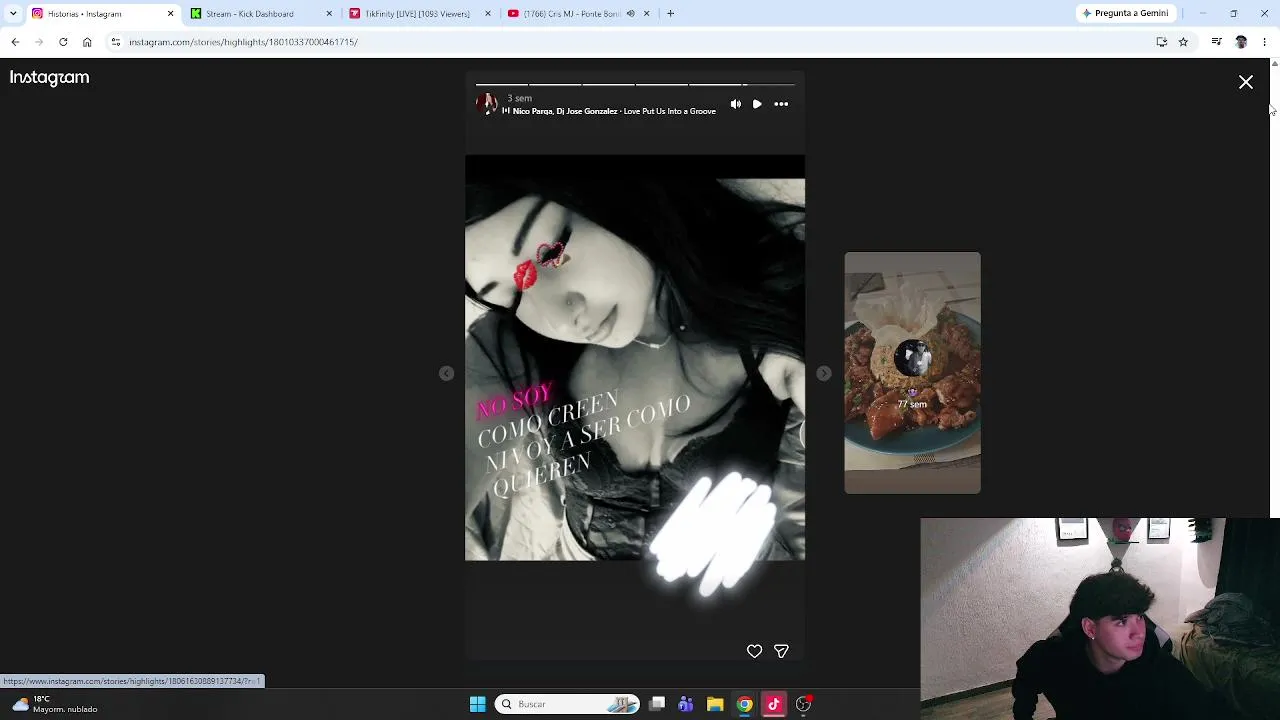The width and height of the screenshot is (1280, 720).
Task: Mute the Cris MJ tab audio indicator
Action: tap(630, 14)
